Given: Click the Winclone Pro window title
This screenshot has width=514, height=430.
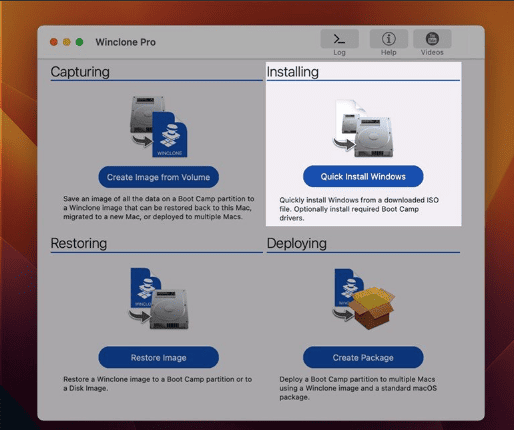Looking at the screenshot, I should [125, 42].
